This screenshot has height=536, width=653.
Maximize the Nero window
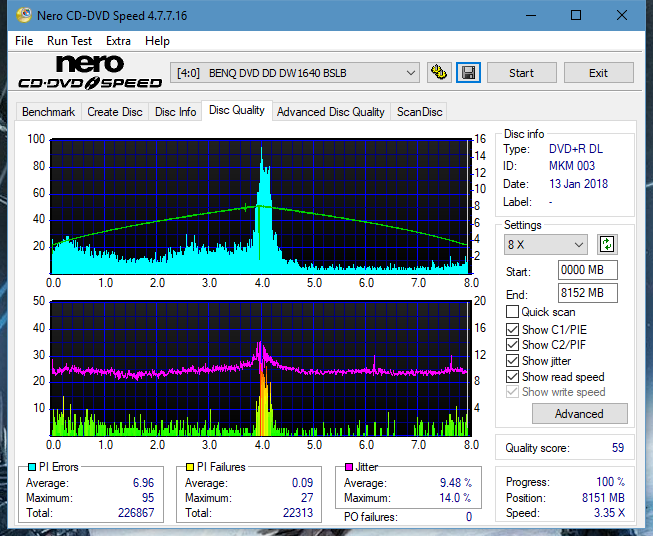[x=576, y=15]
